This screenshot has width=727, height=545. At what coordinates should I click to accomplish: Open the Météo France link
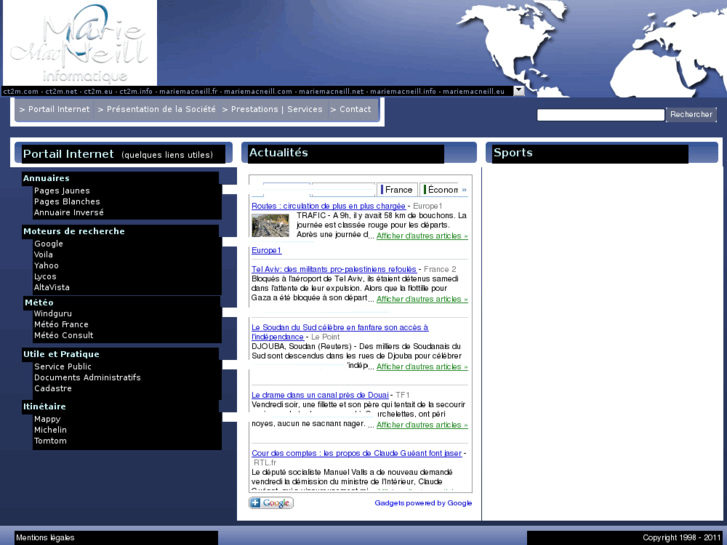61,325
